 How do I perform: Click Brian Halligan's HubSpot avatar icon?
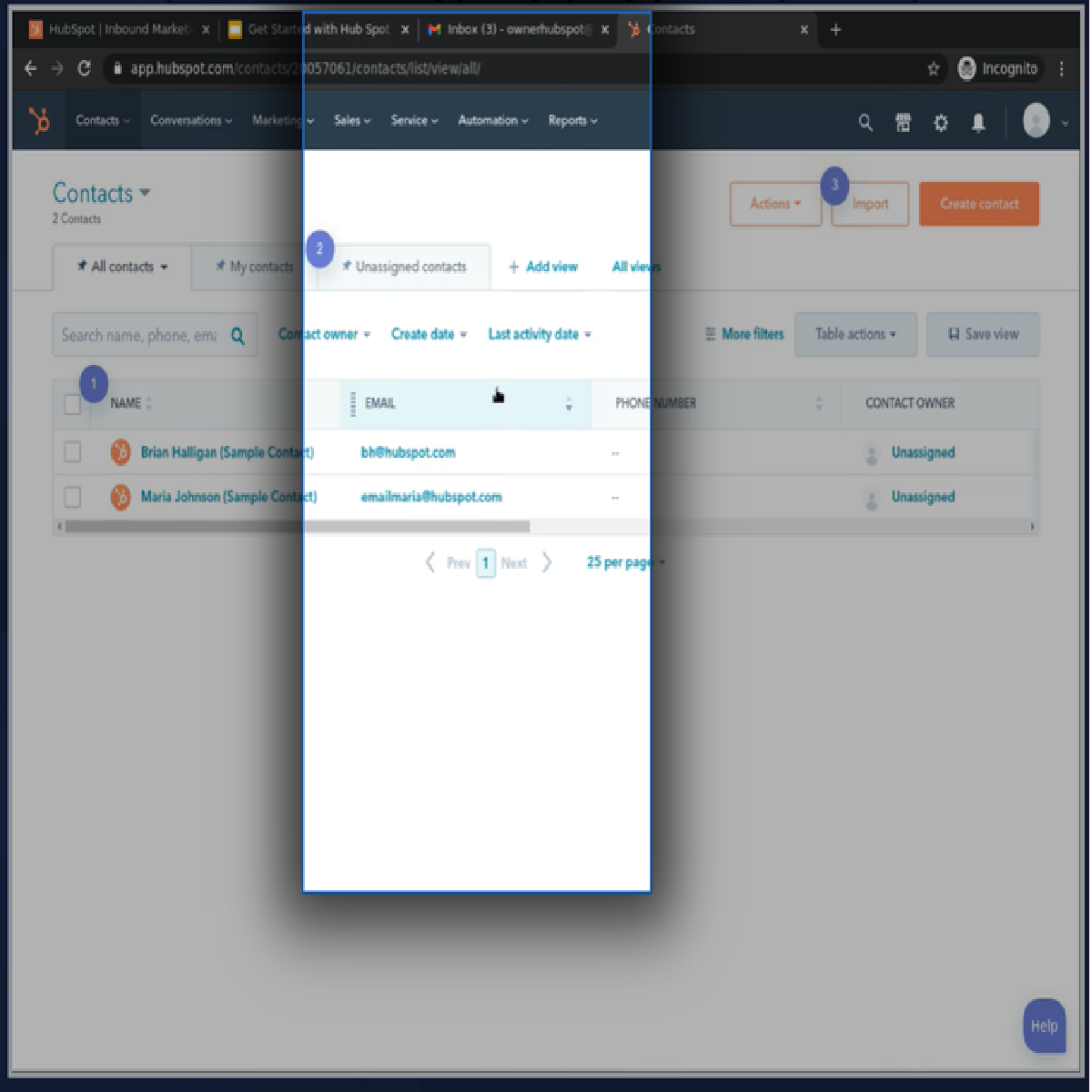tap(120, 452)
